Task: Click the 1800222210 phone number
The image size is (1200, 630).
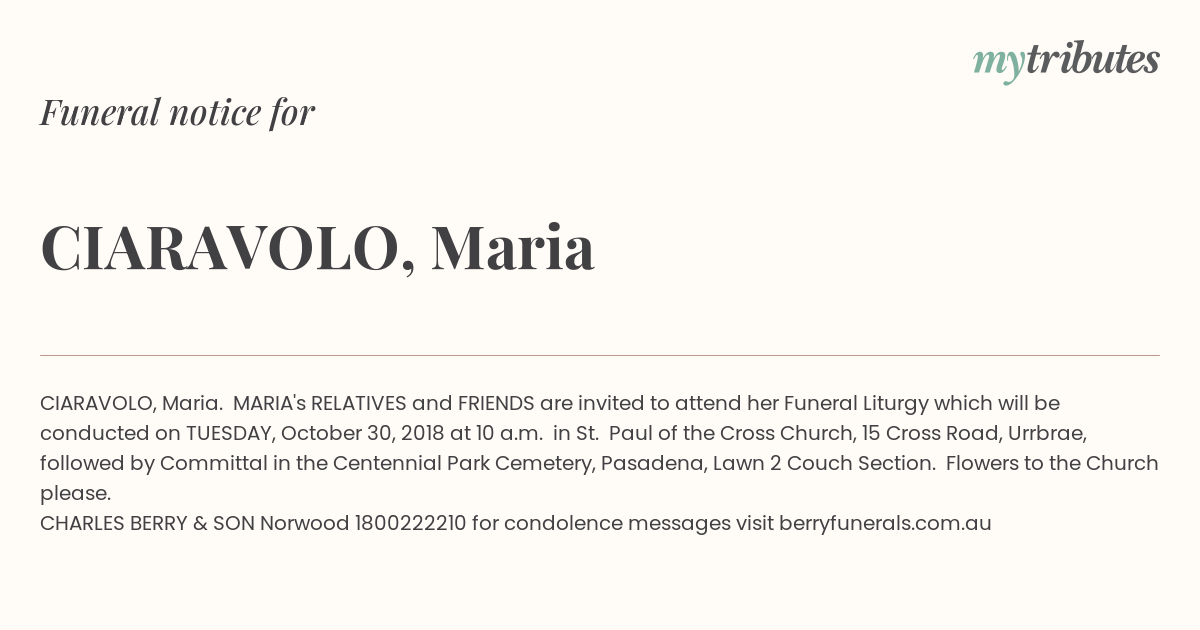Action: pos(410,523)
